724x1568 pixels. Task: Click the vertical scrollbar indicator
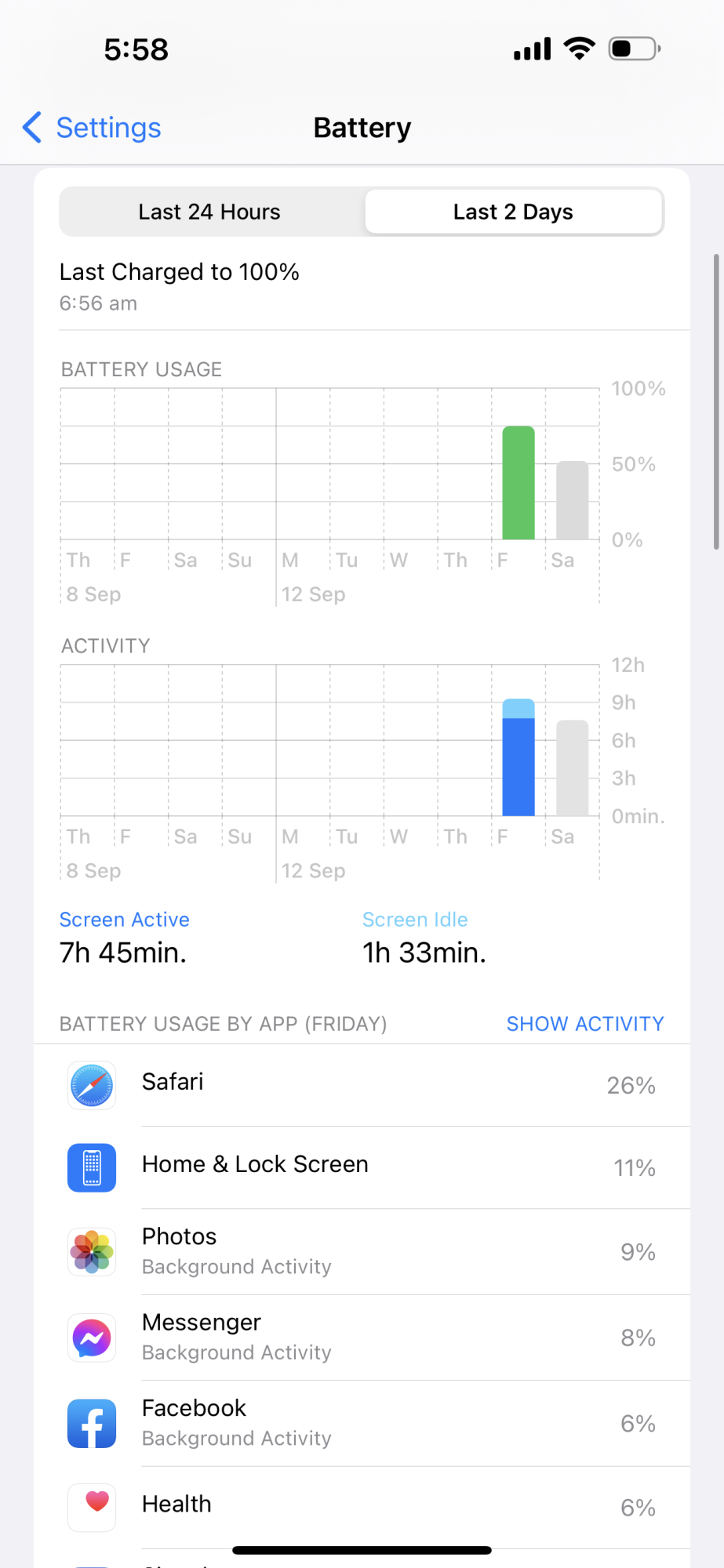tap(716, 401)
